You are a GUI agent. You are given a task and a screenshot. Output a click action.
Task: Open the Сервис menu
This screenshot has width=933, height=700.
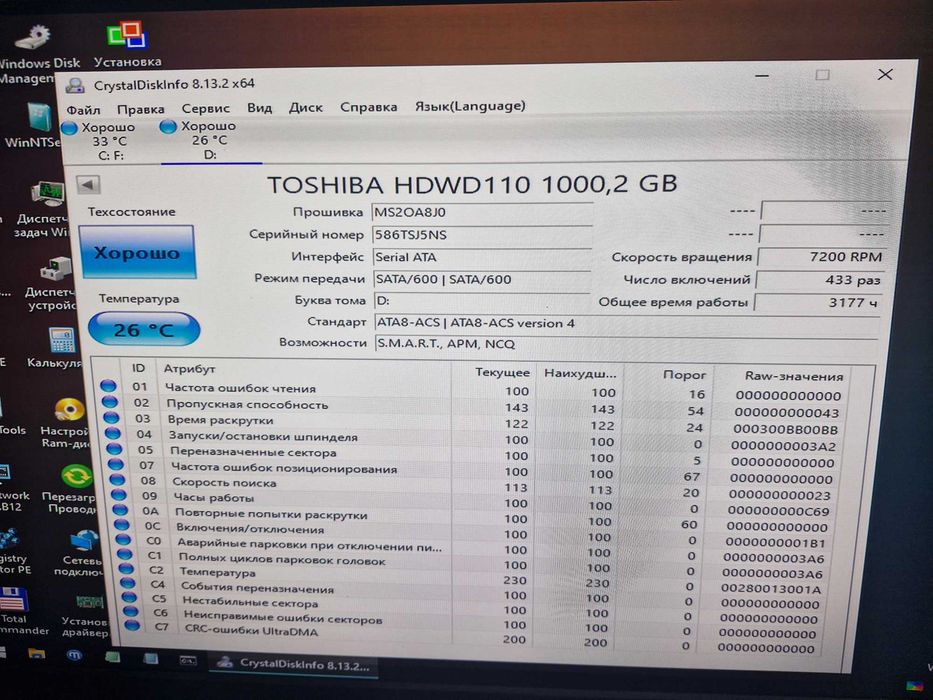click(x=205, y=108)
